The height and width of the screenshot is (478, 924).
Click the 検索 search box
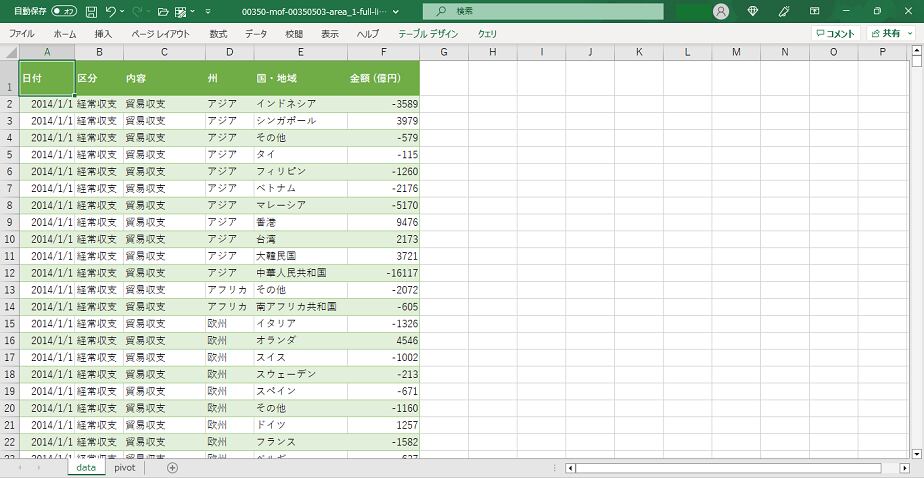542,11
